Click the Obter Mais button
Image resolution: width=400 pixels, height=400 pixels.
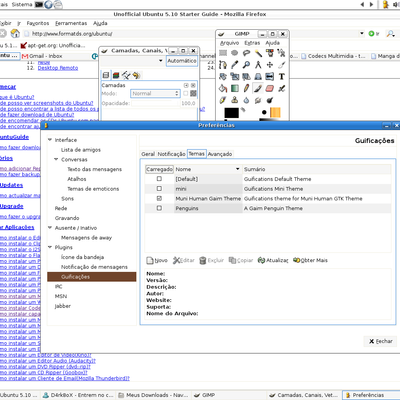click(310, 260)
